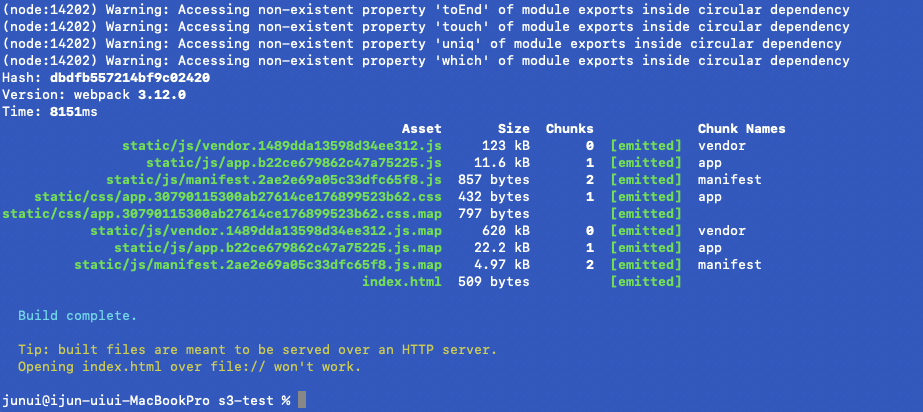Click the "Build complete." message
This screenshot has height=412, width=923.
pos(78,316)
